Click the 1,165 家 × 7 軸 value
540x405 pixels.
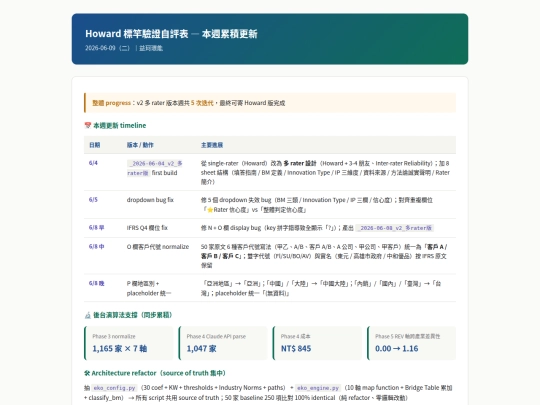(120, 349)
